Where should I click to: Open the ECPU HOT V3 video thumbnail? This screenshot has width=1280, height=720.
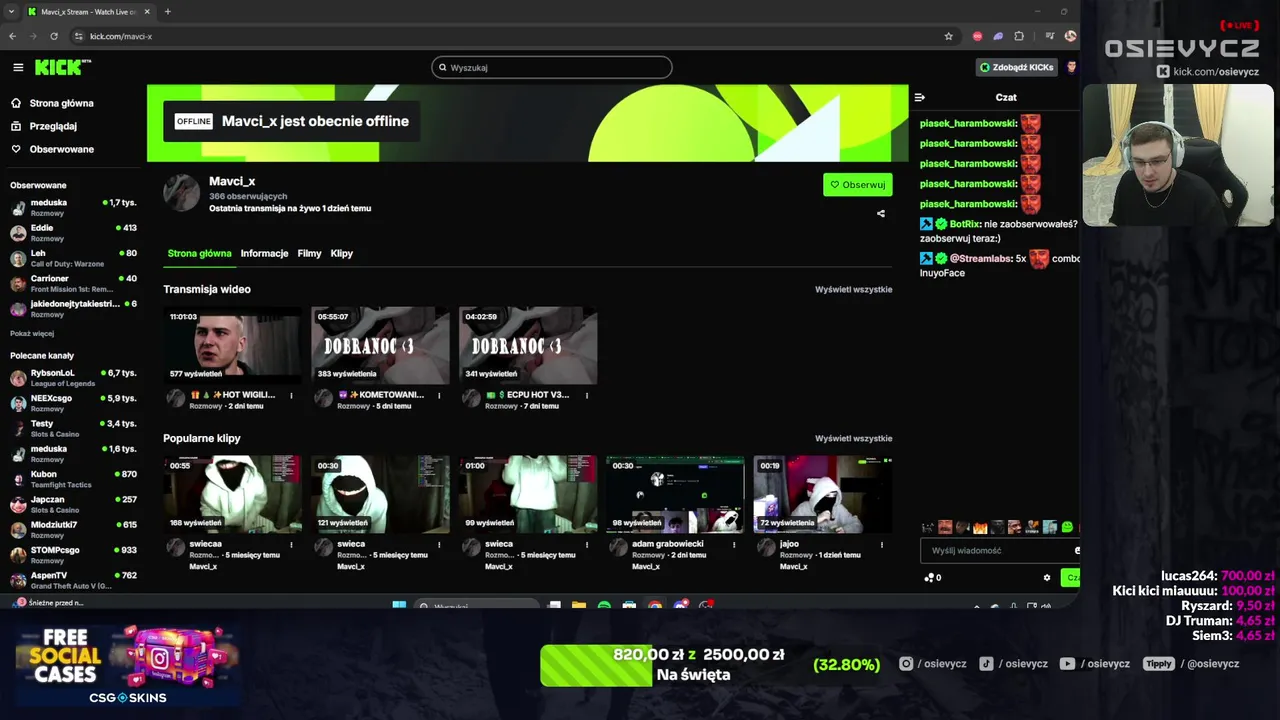tap(528, 345)
